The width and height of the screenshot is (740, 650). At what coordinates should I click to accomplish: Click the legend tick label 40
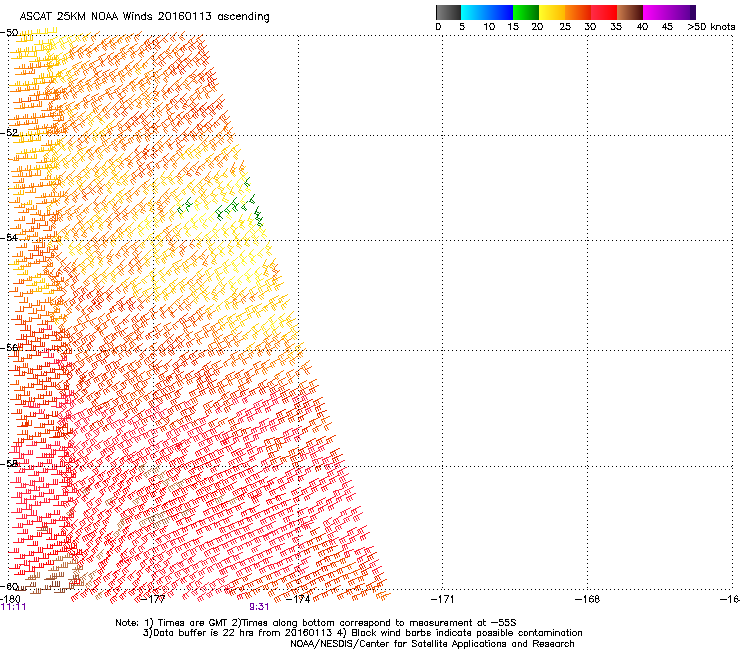642,27
